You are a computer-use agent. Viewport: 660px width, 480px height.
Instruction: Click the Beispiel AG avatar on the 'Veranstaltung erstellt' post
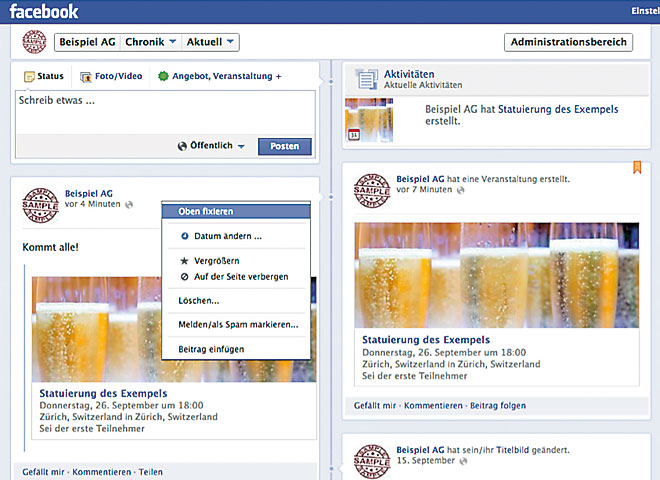372,191
